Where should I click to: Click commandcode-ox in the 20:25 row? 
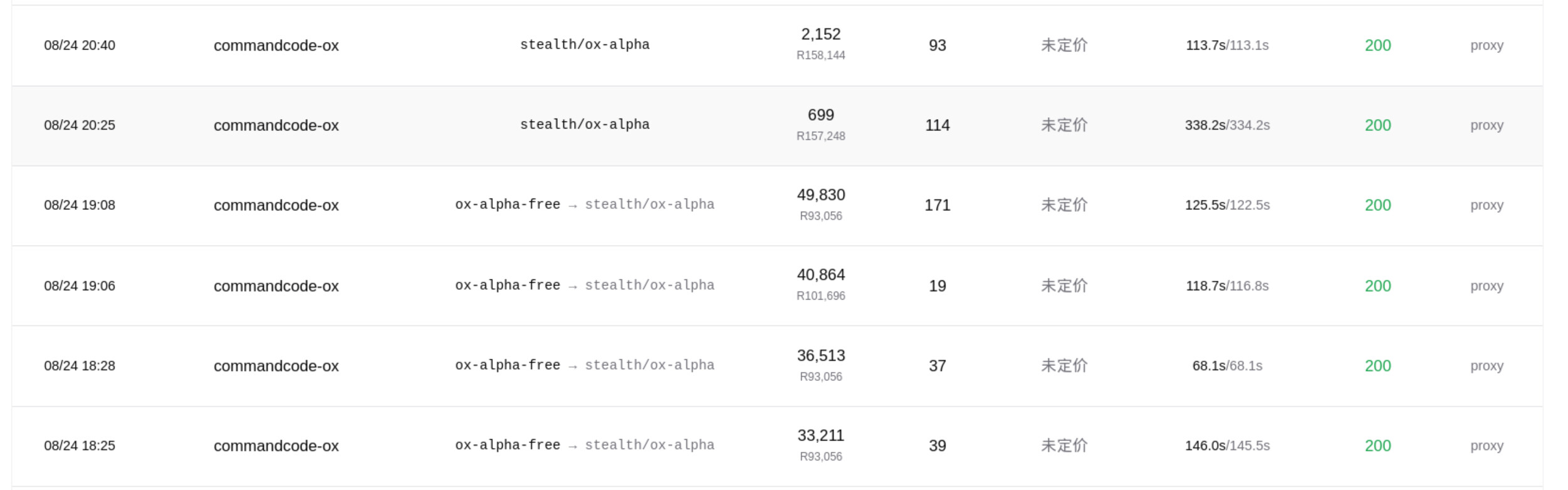[x=276, y=125]
